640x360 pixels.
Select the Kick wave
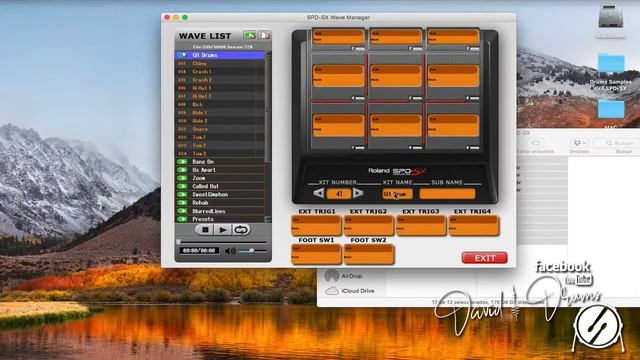220,104
